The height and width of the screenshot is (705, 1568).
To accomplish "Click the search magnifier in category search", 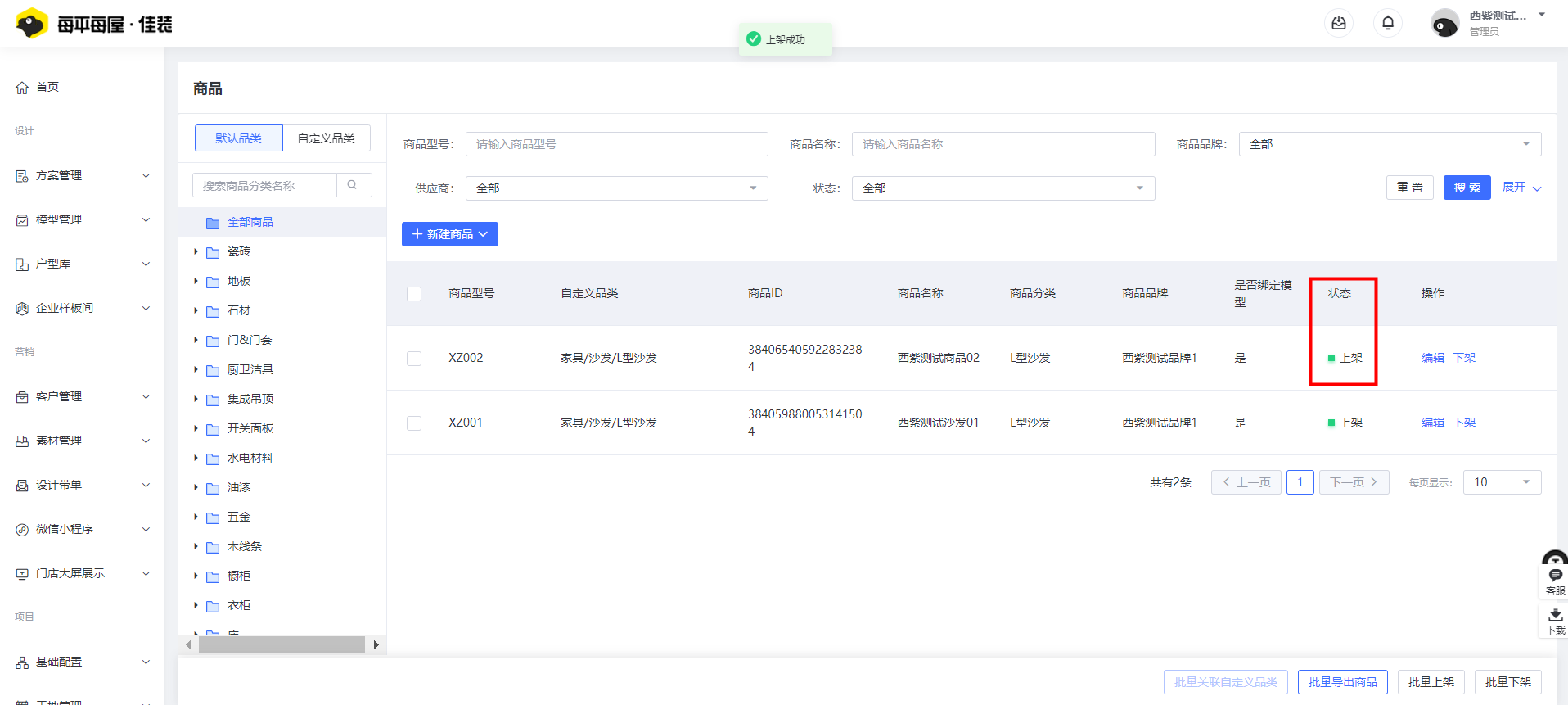I will 352,185.
